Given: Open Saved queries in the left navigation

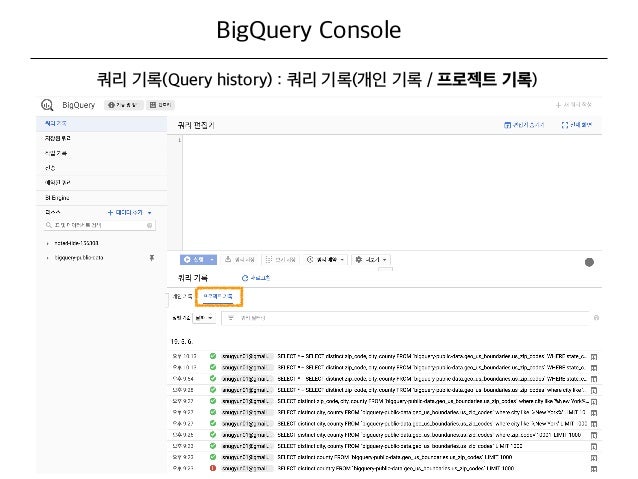Looking at the screenshot, I should pos(101,138).
